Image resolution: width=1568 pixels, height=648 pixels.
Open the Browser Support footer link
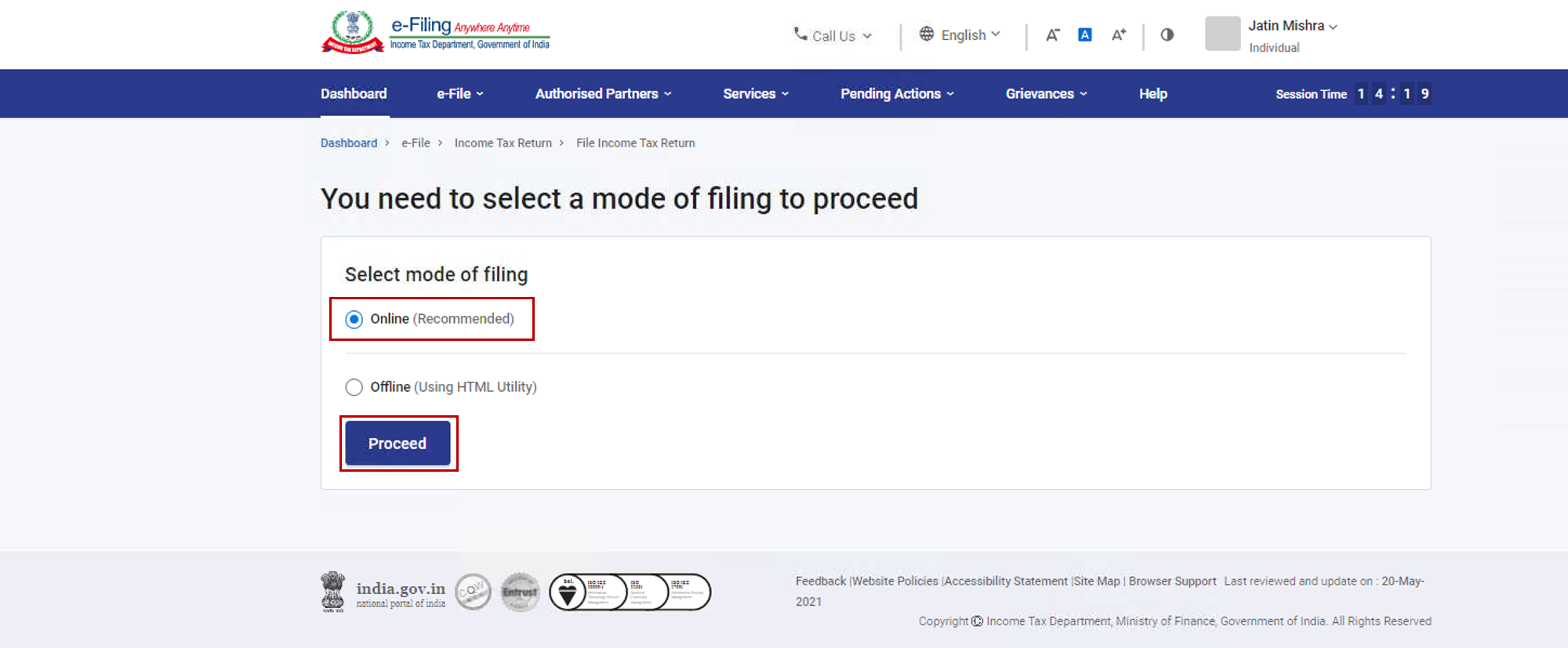pos(1173,581)
